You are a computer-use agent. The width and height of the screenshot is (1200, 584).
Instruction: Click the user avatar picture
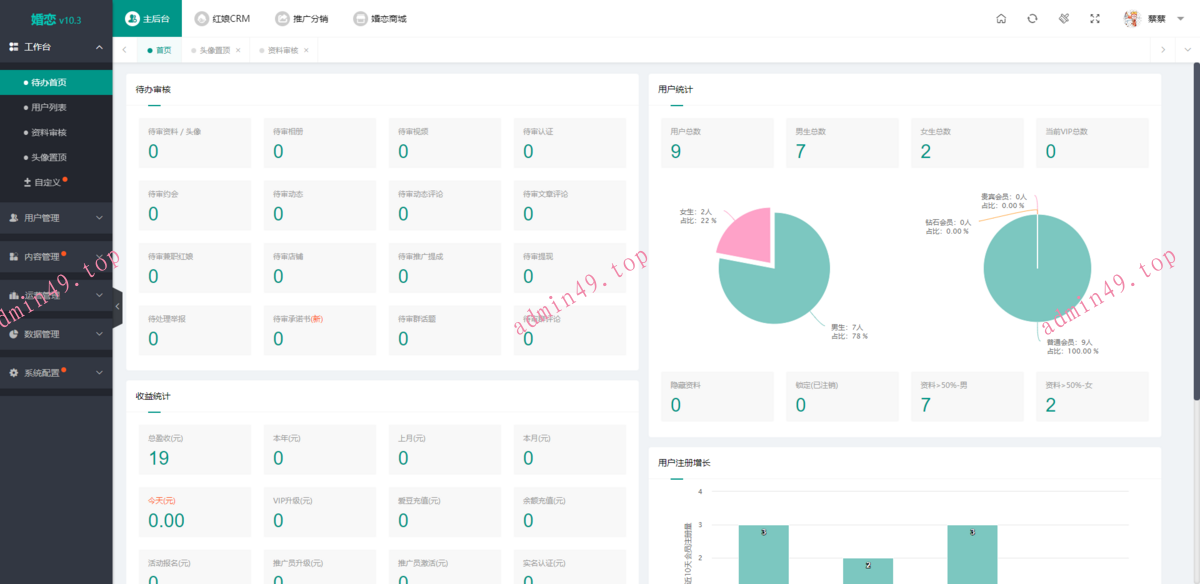coord(1132,19)
